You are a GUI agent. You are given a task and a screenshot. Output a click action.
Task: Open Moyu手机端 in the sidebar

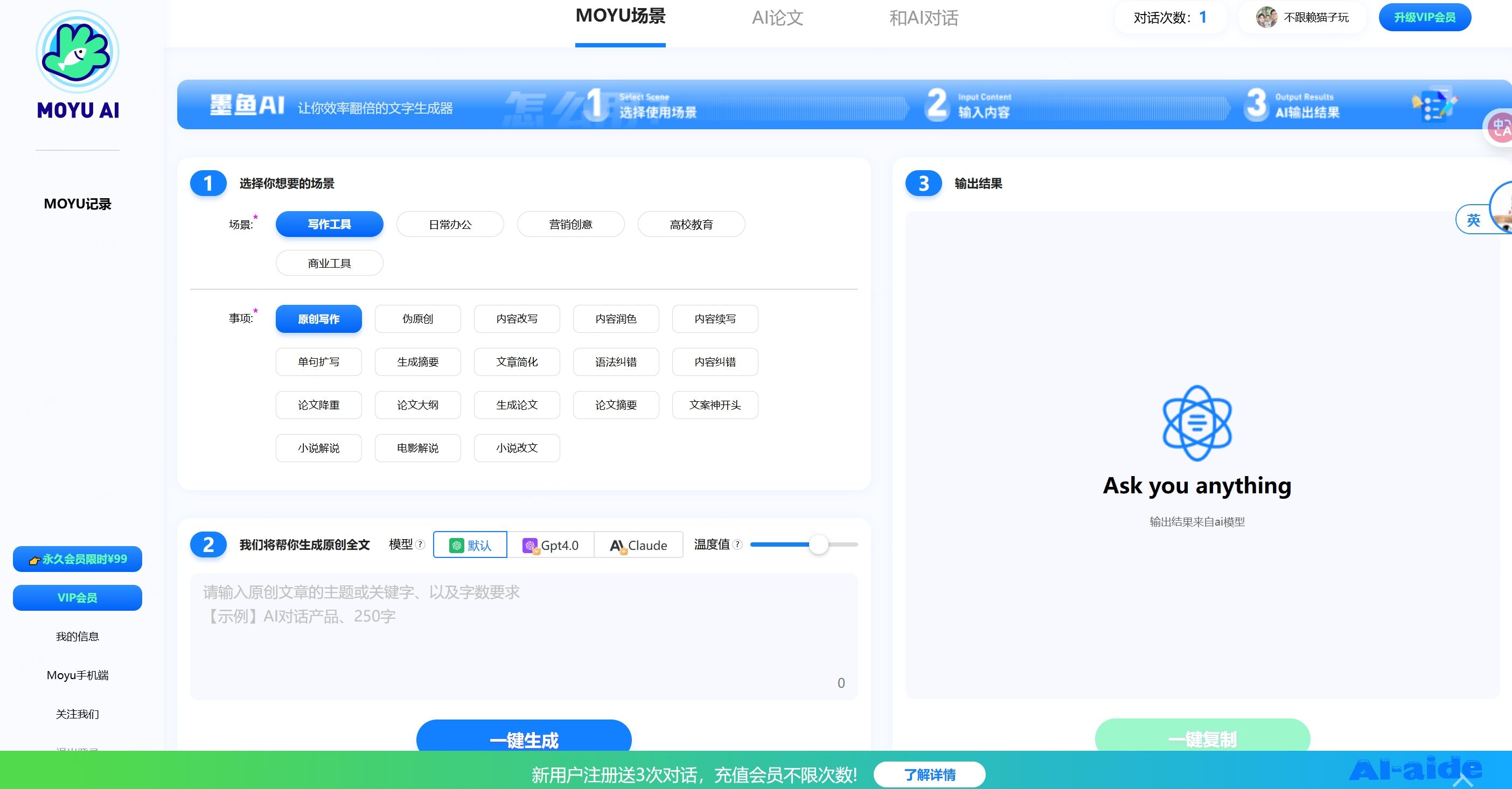78,675
